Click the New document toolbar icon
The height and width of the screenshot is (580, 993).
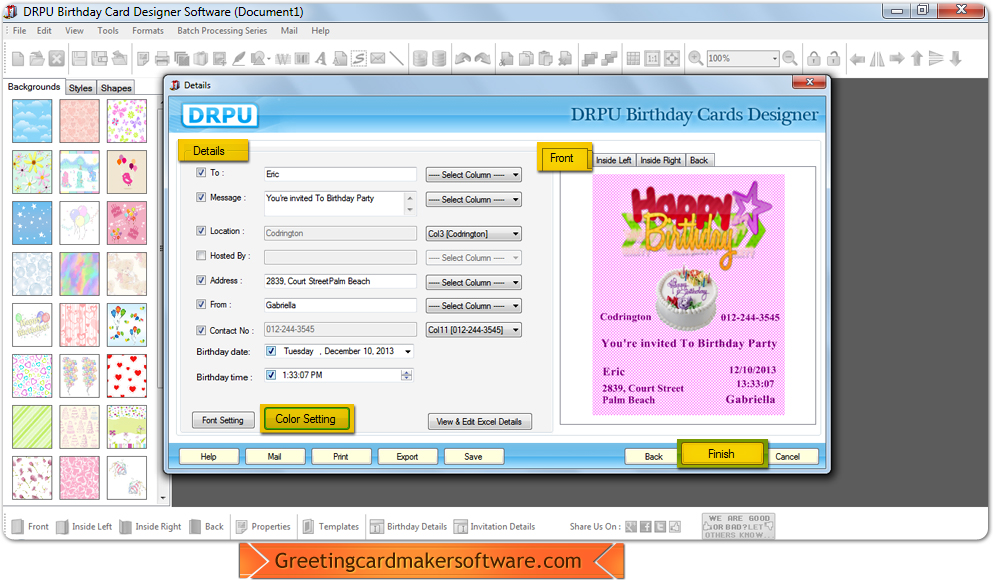[x=18, y=59]
